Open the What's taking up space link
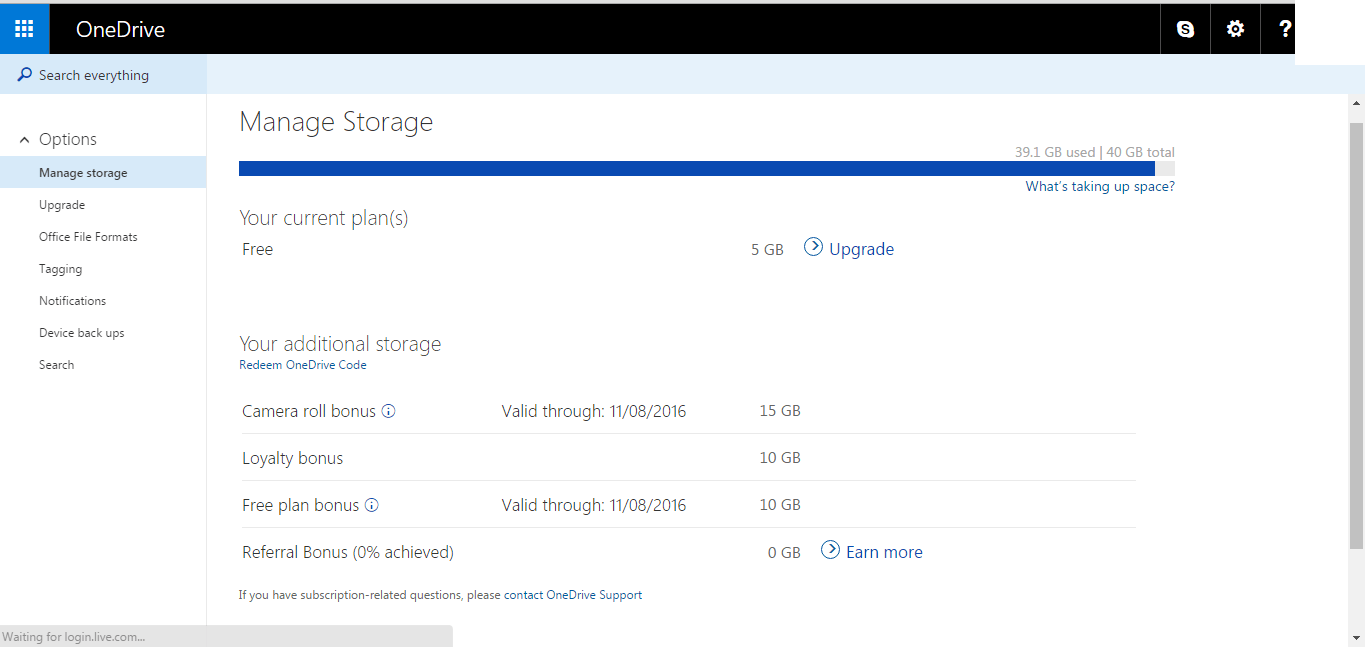Image resolution: width=1365 pixels, height=647 pixels. [1099, 186]
